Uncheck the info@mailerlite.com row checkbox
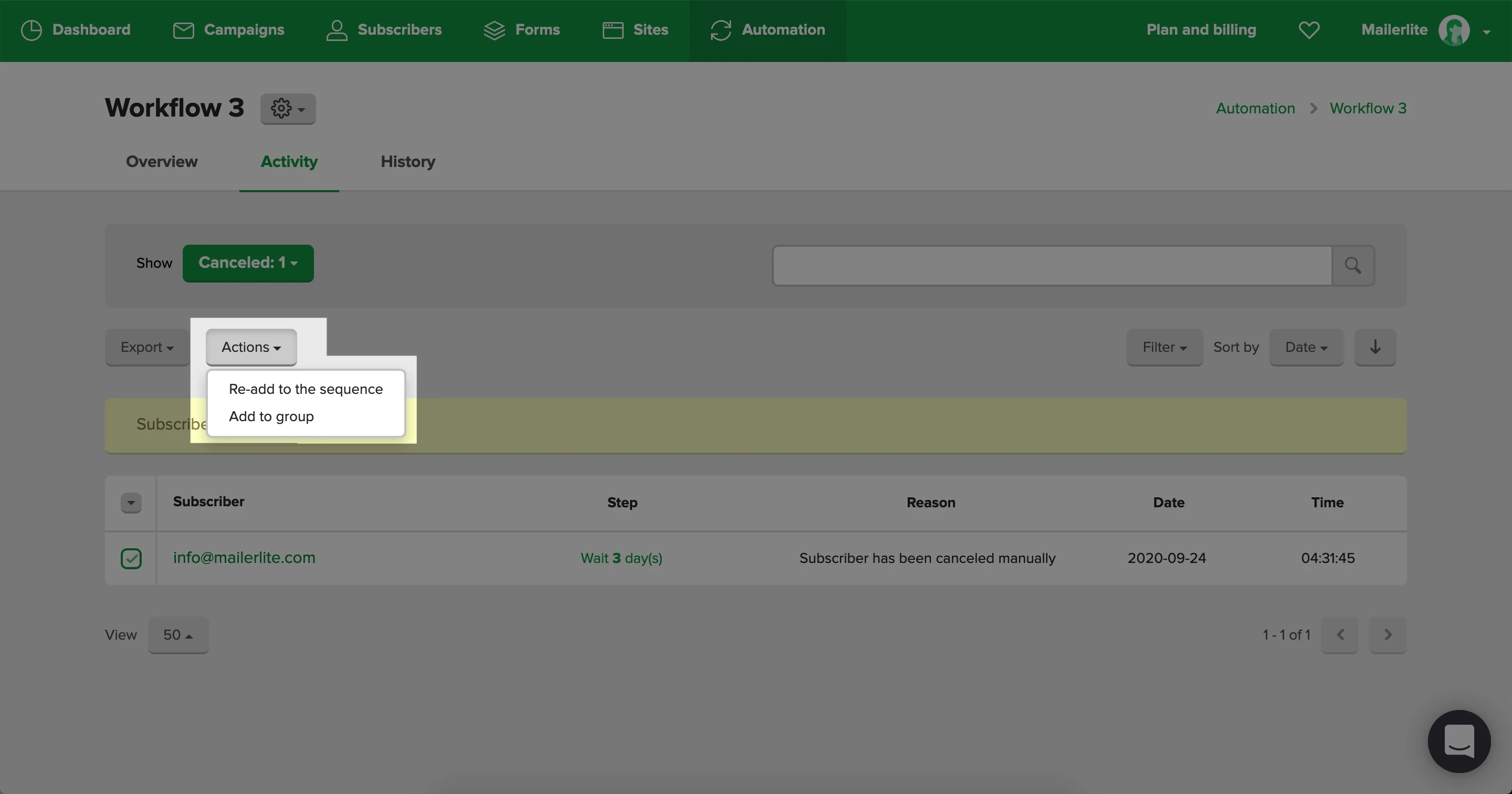The height and width of the screenshot is (794, 1512). 131,559
